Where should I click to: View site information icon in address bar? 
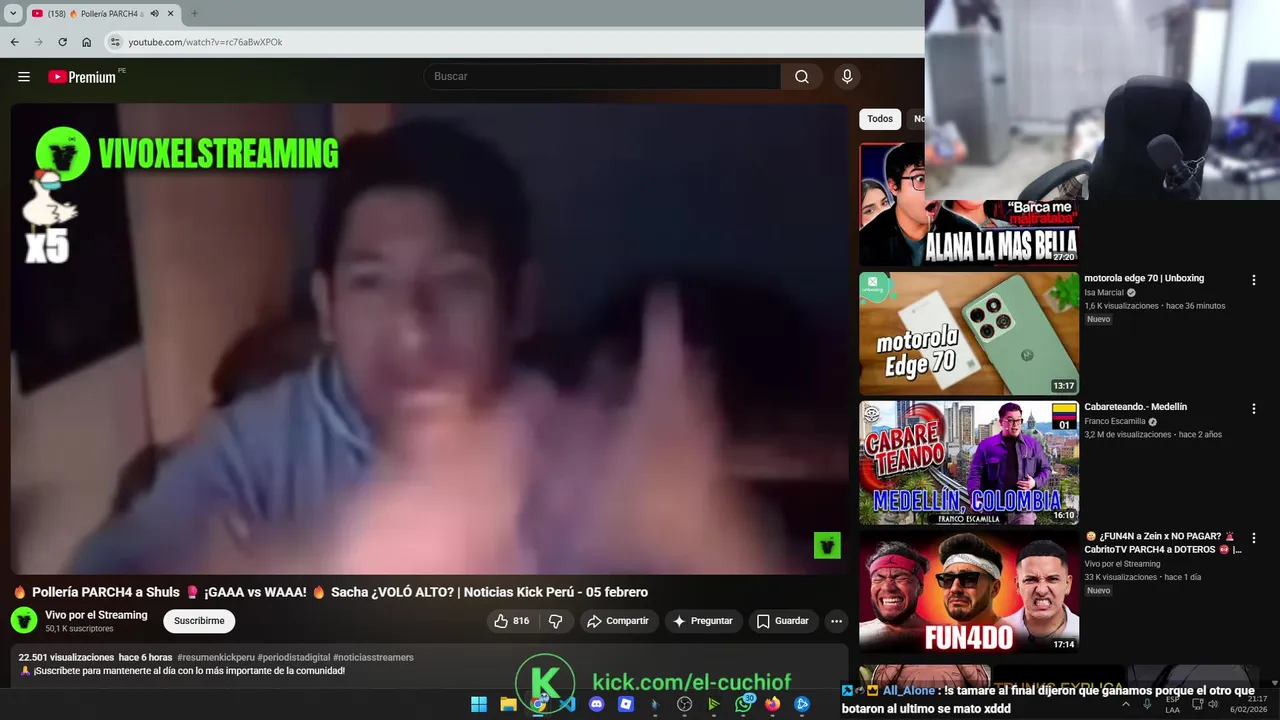tap(115, 42)
